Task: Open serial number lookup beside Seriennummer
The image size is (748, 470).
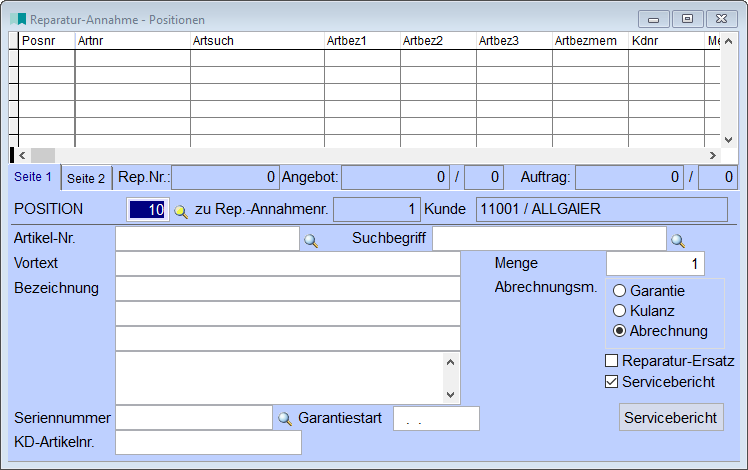Action: [285, 419]
